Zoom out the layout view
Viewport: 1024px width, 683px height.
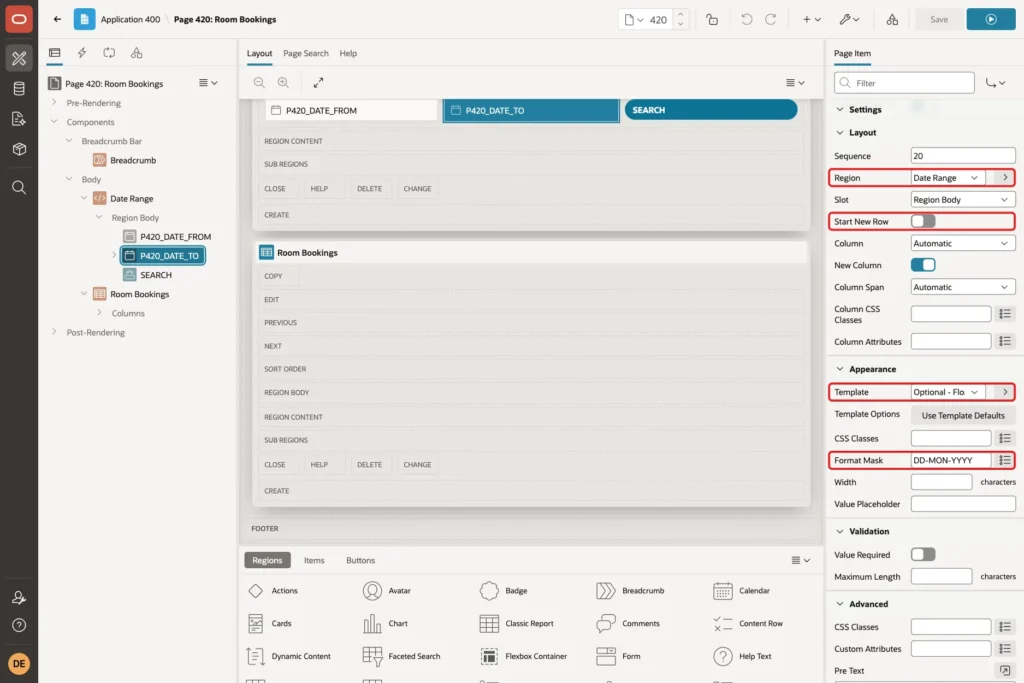(259, 82)
